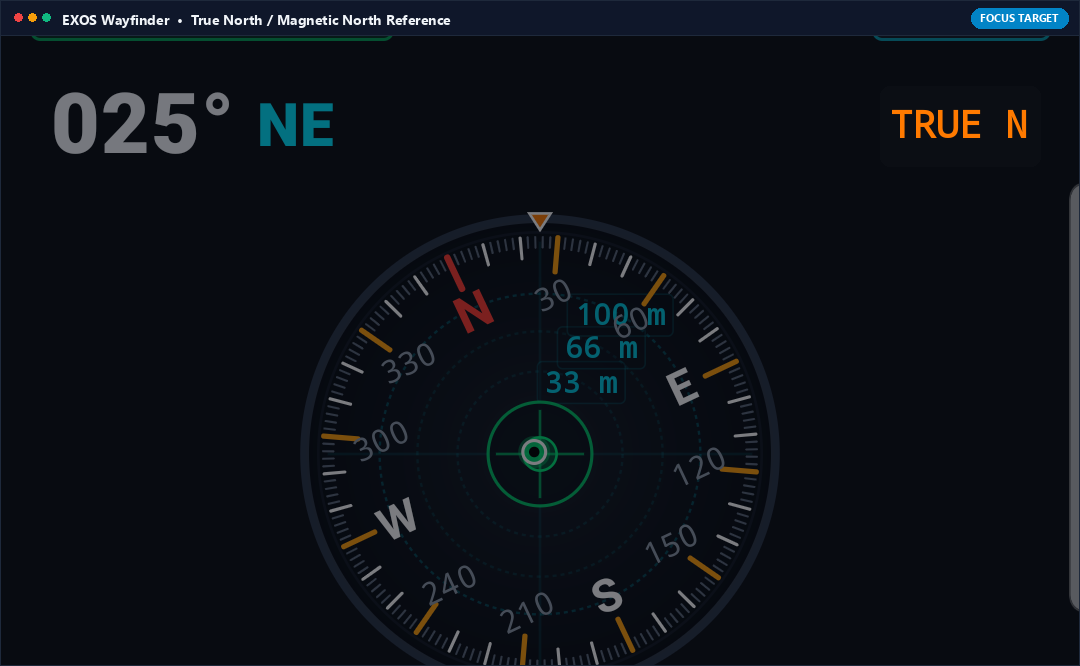Click the 025° heading readout
The height and width of the screenshot is (666, 1080).
tap(142, 125)
